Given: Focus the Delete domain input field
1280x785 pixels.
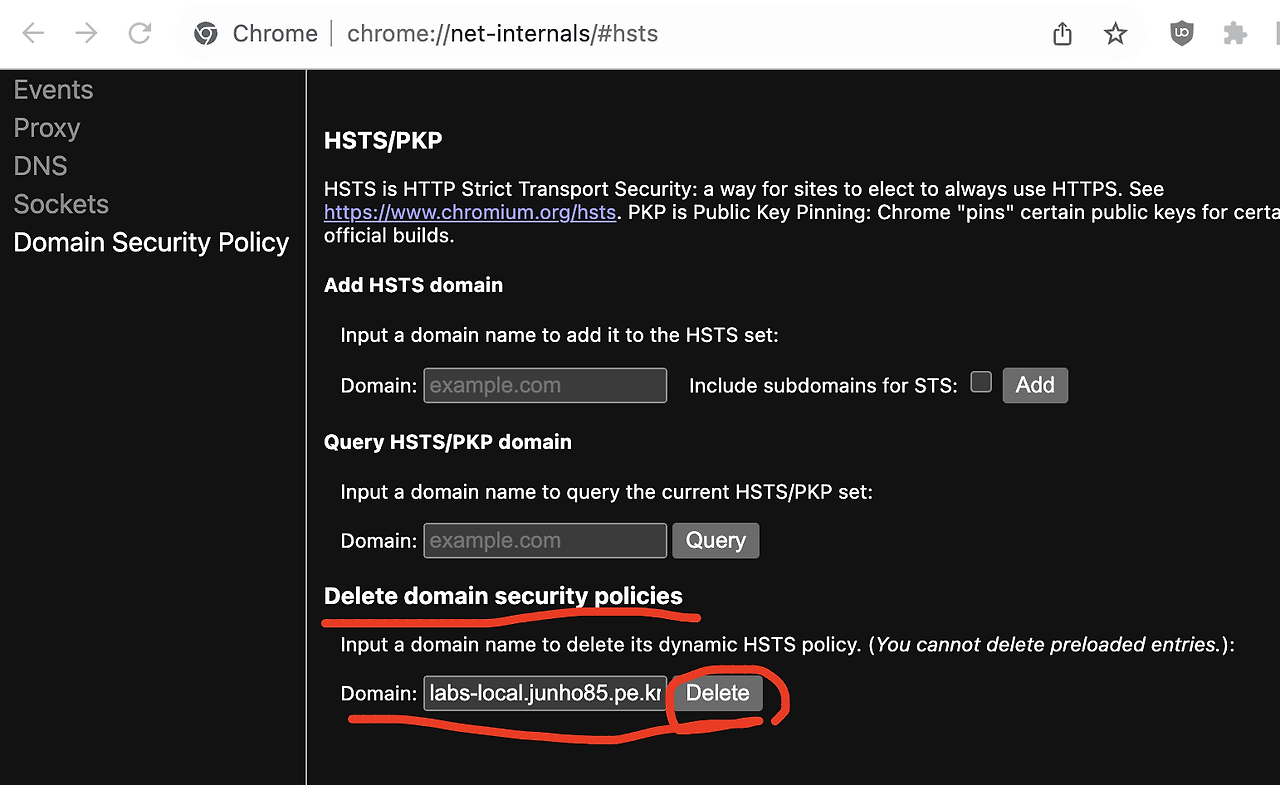Looking at the screenshot, I should pos(545,693).
